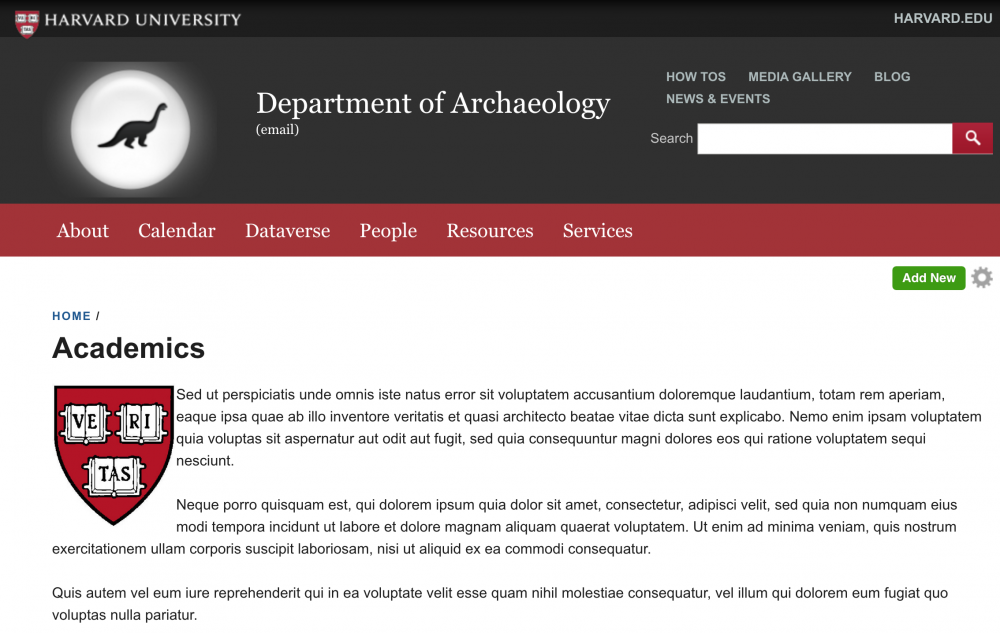Go to the Dataverse menu item
Viewport: 1000px width, 633px height.
click(x=288, y=231)
